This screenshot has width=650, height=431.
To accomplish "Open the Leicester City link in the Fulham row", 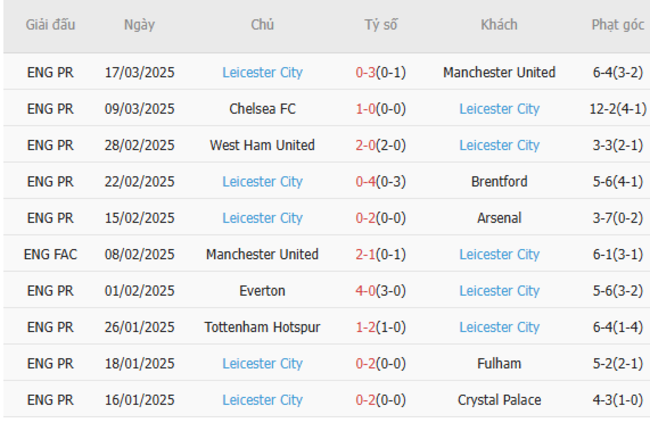I will [x=262, y=364].
